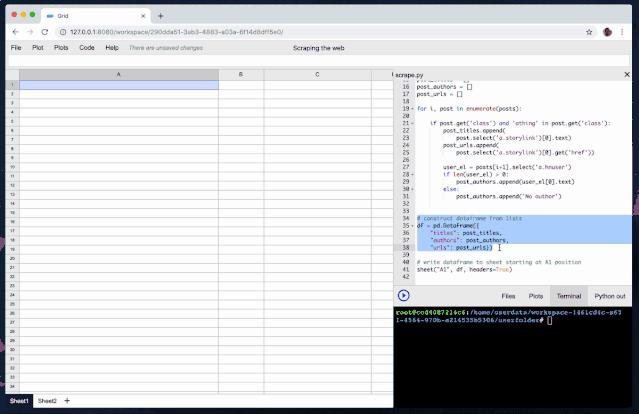639x414 pixels.
Task: Open the File menu
Action: (x=15, y=47)
